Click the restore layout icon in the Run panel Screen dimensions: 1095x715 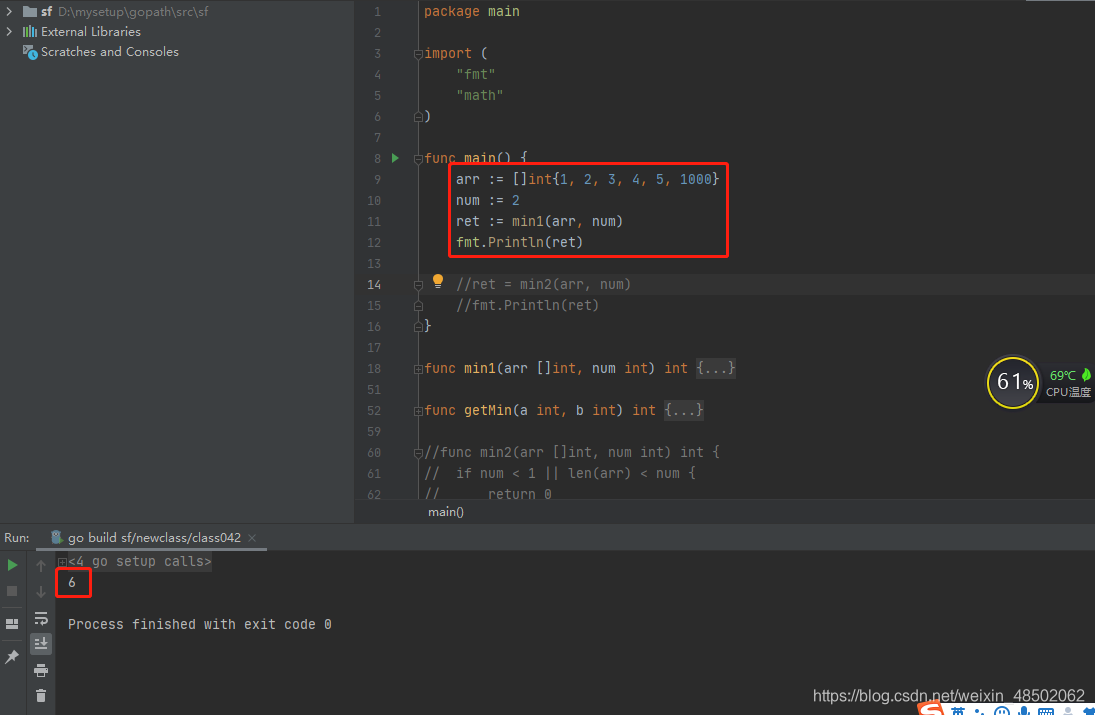tap(12, 624)
